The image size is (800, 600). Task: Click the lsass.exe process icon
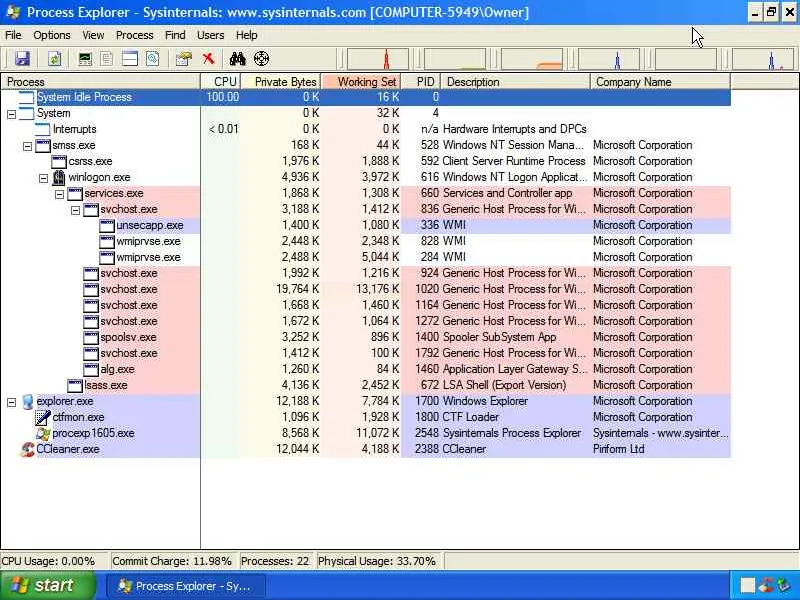point(75,386)
